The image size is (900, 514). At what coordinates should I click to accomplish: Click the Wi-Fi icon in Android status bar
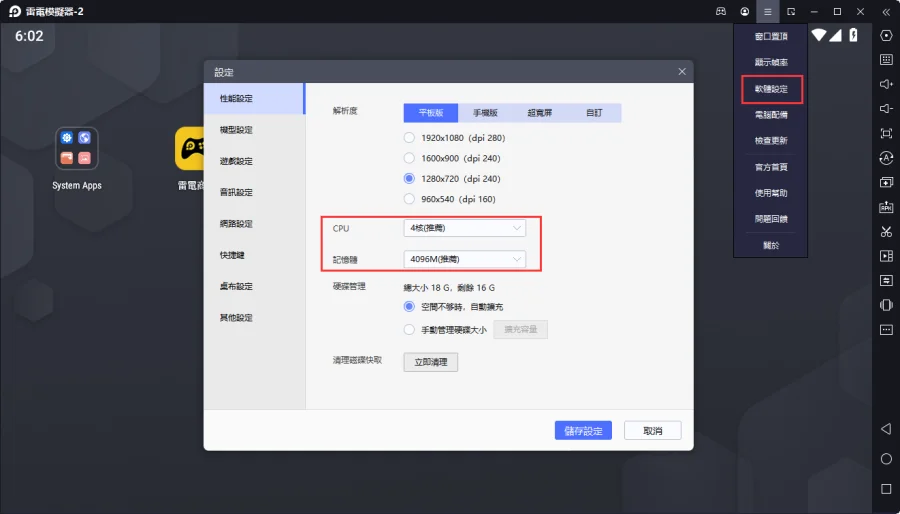pyautogui.click(x=818, y=36)
